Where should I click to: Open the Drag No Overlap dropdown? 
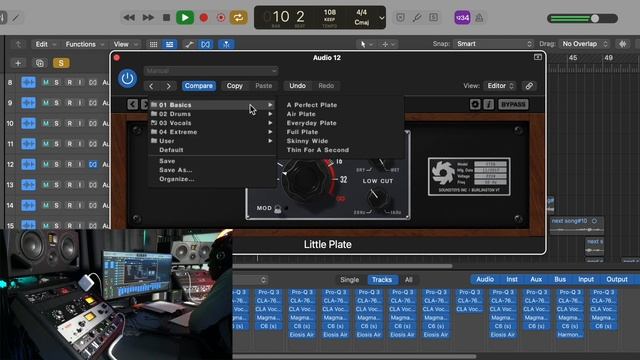(x=584, y=44)
